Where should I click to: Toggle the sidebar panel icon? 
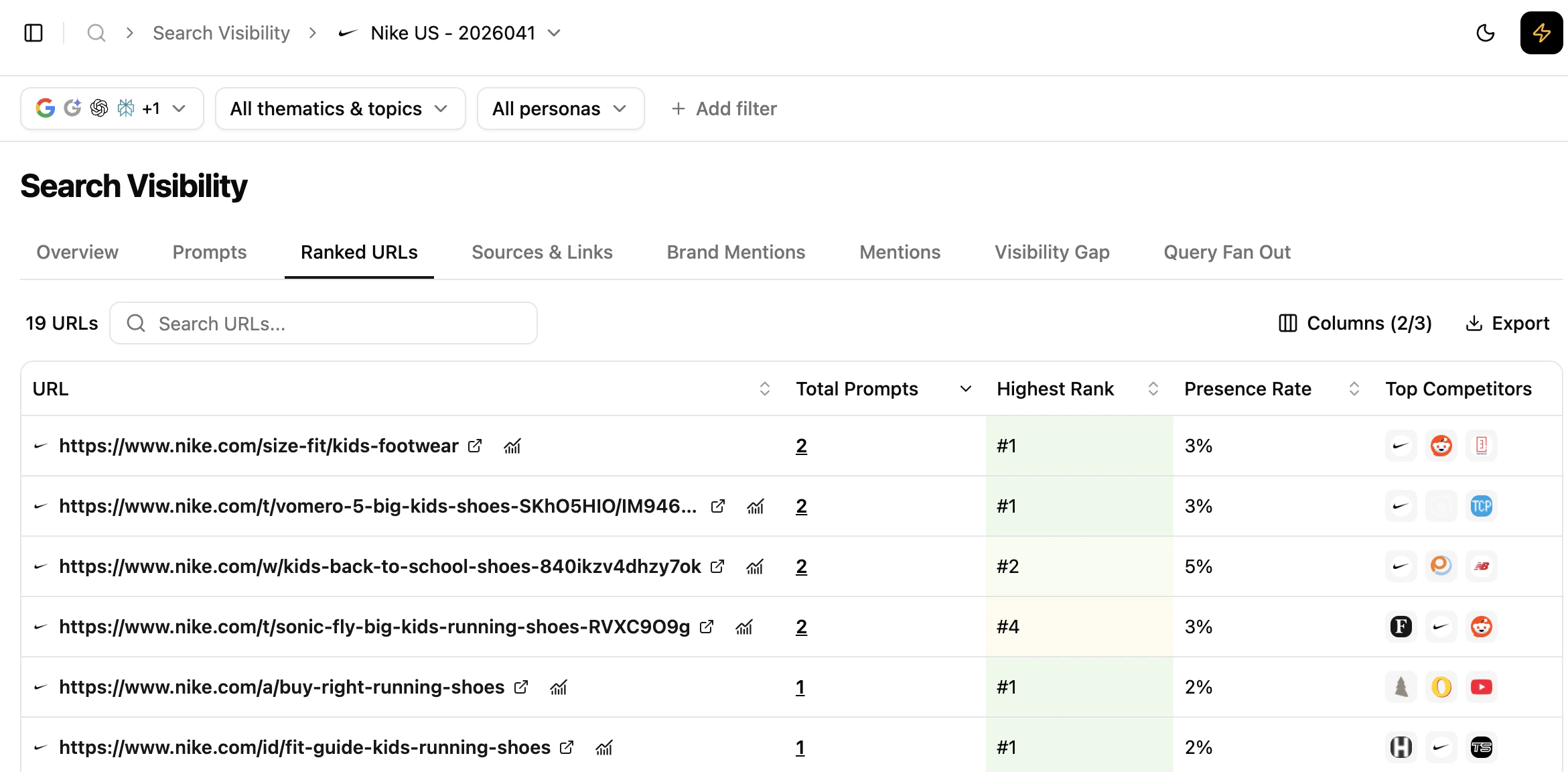coord(33,33)
